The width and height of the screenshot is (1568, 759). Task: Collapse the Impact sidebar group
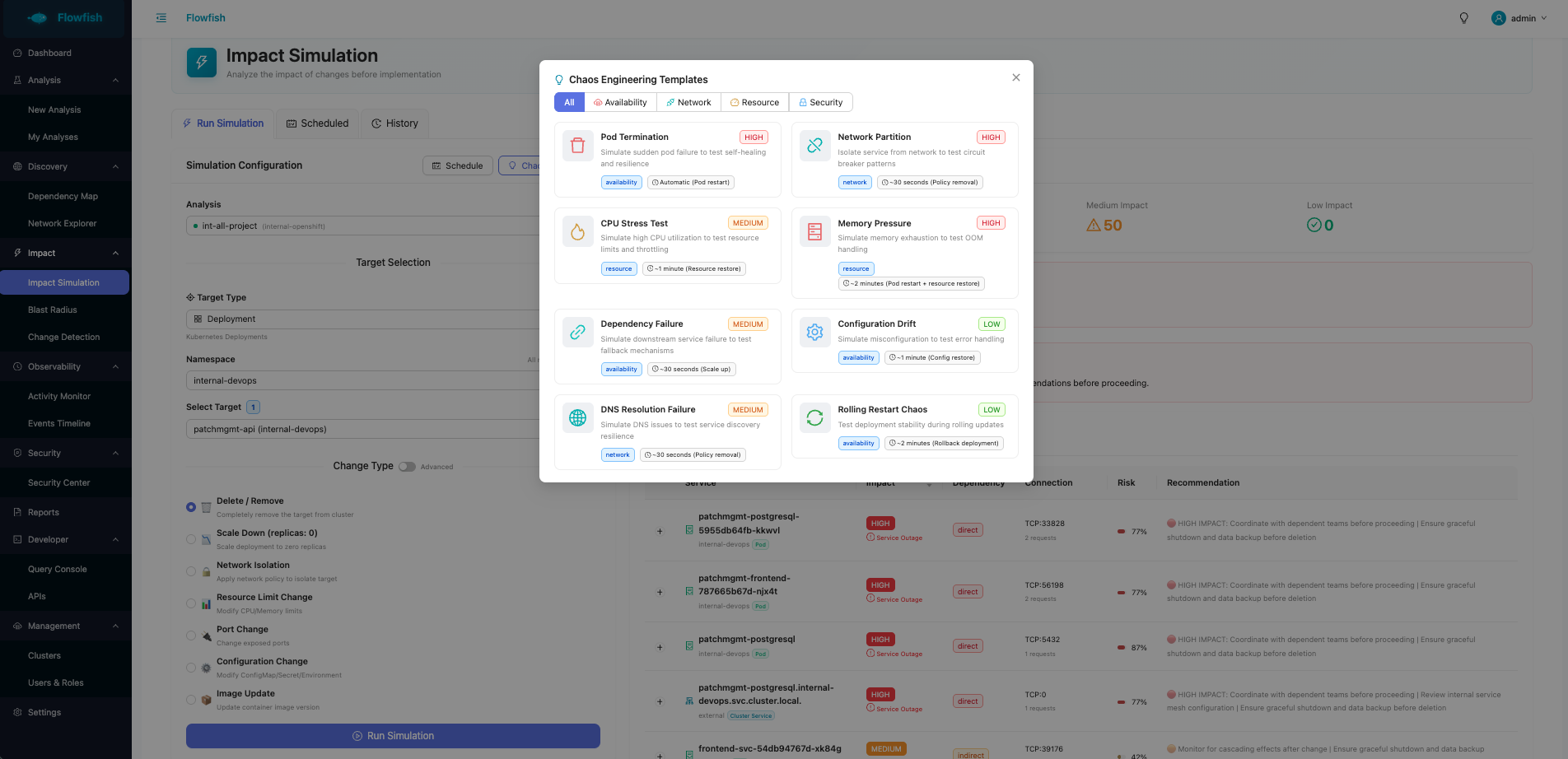coord(115,254)
